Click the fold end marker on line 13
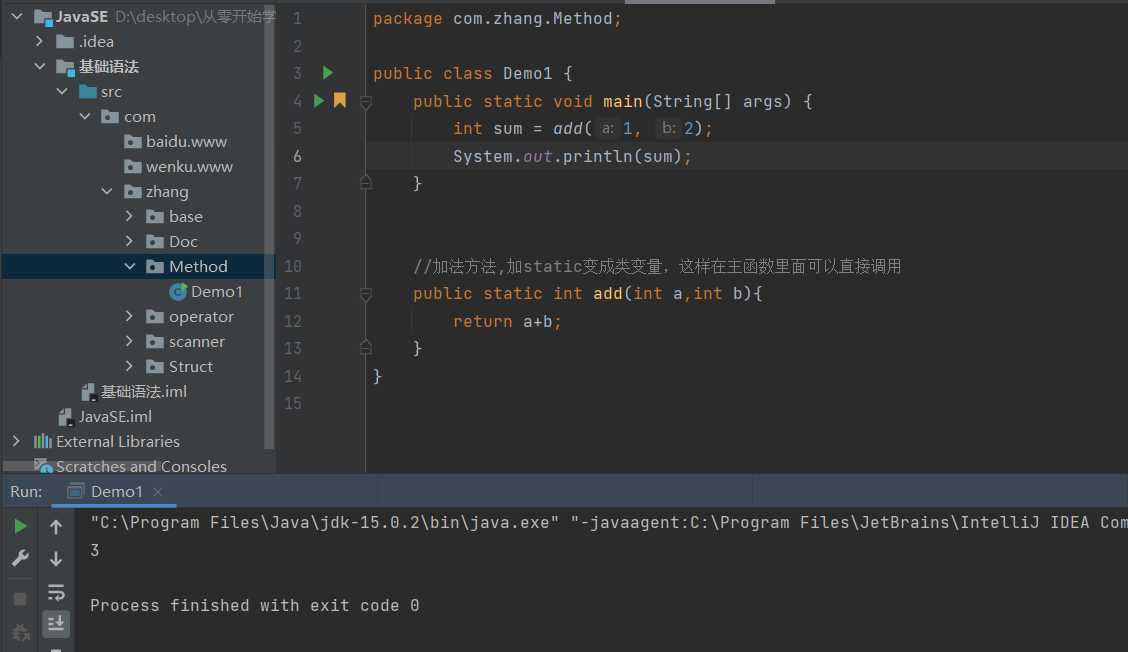The height and width of the screenshot is (652, 1128). [x=365, y=348]
